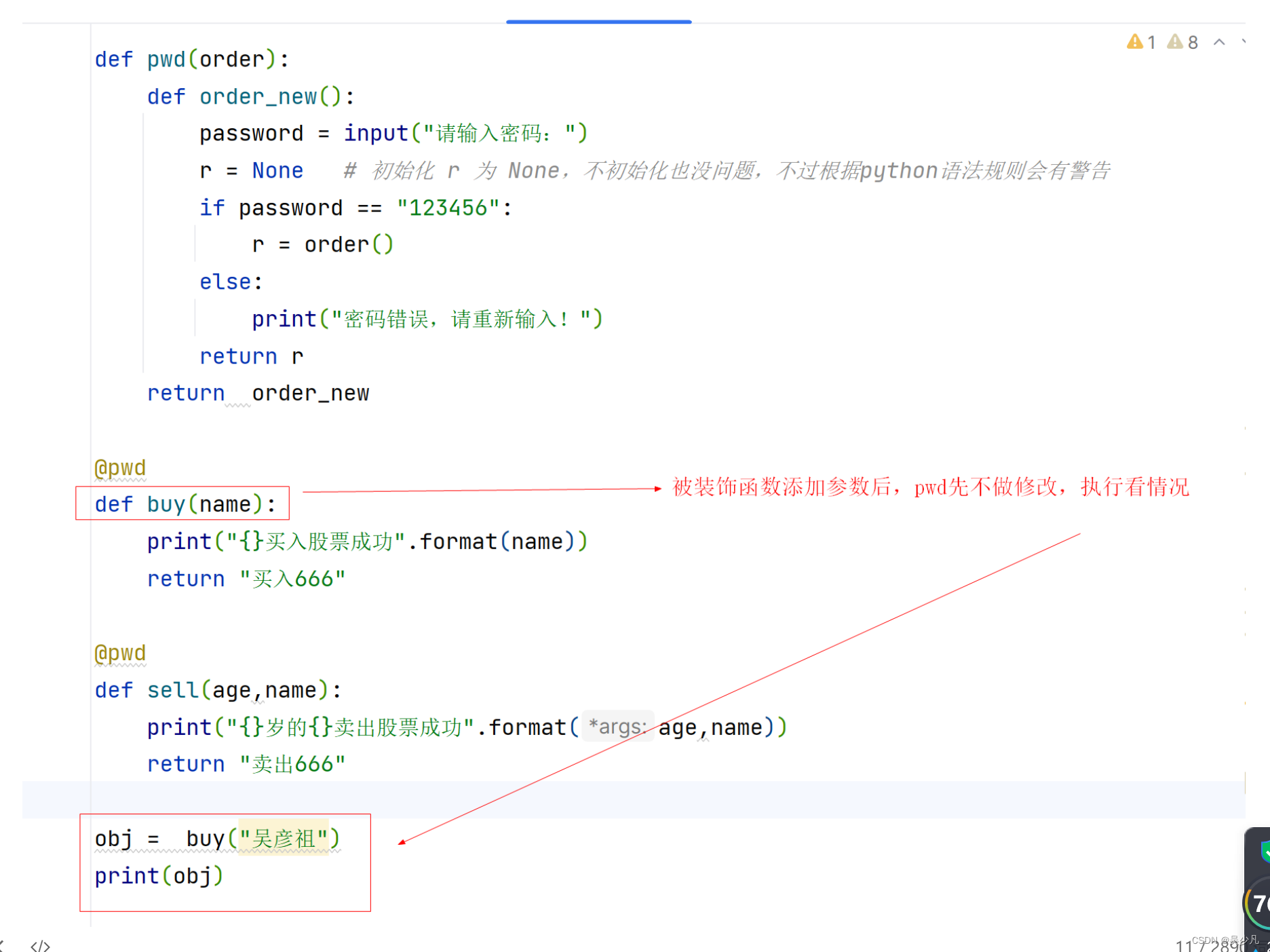
Task: Click the @pwd decorator above buy function
Action: point(120,467)
